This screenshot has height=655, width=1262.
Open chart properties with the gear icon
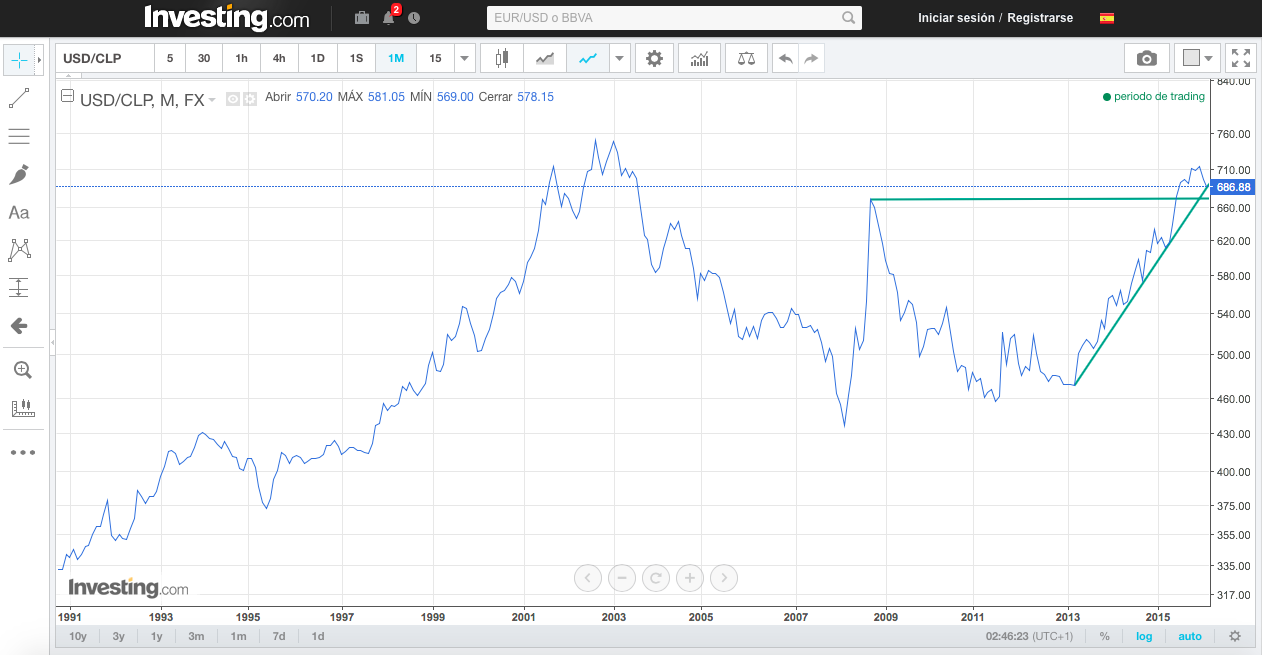[x=654, y=59]
